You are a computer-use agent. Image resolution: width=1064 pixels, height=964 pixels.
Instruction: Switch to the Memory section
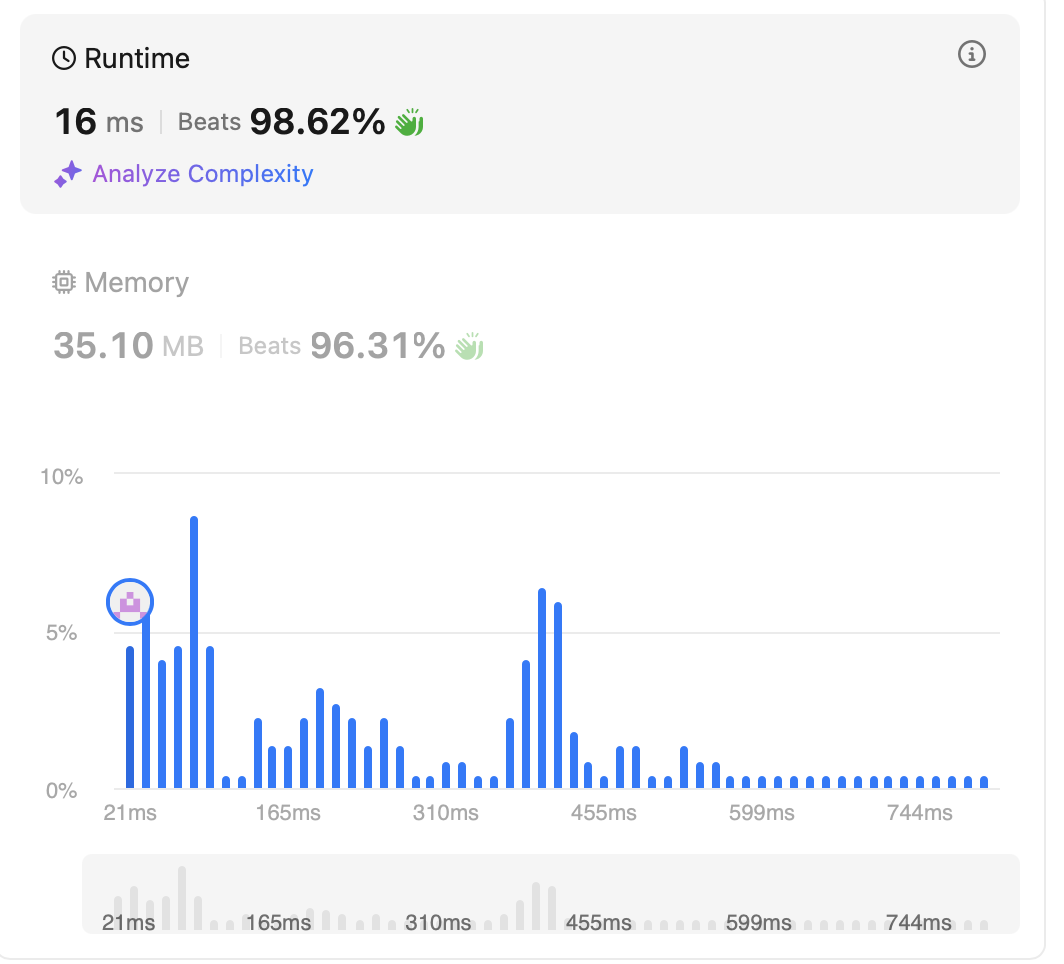[x=136, y=283]
